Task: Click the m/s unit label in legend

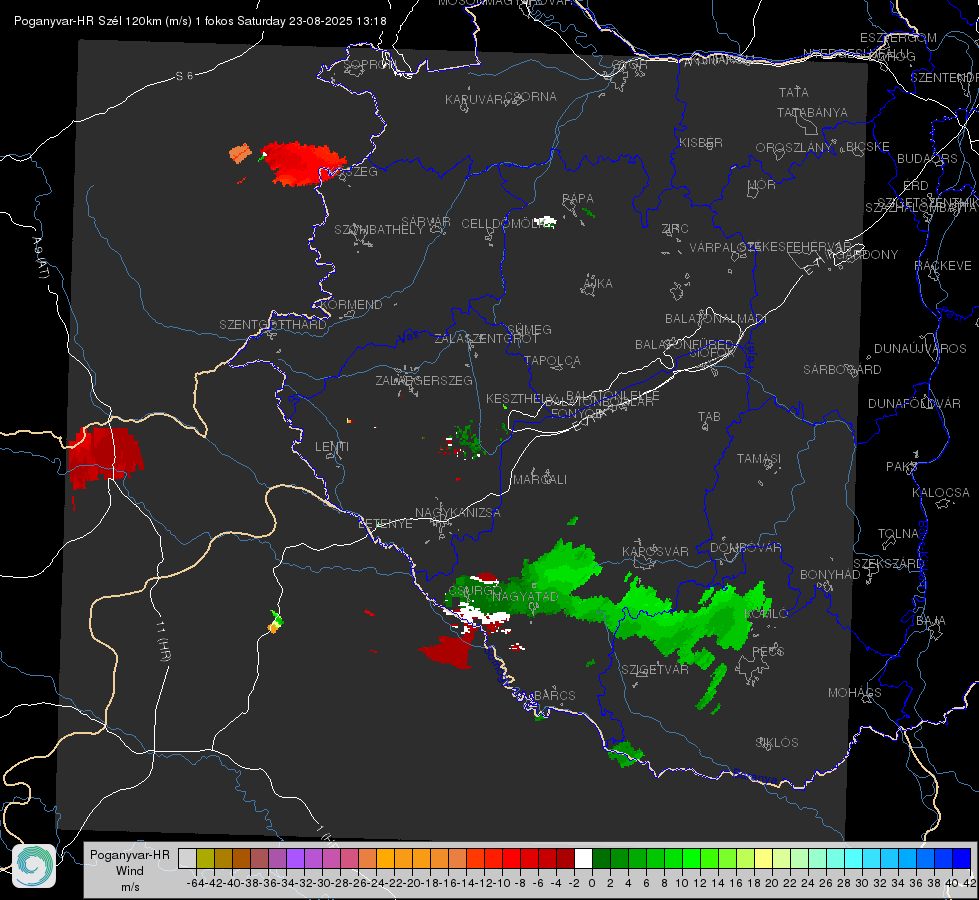Action: [x=130, y=887]
